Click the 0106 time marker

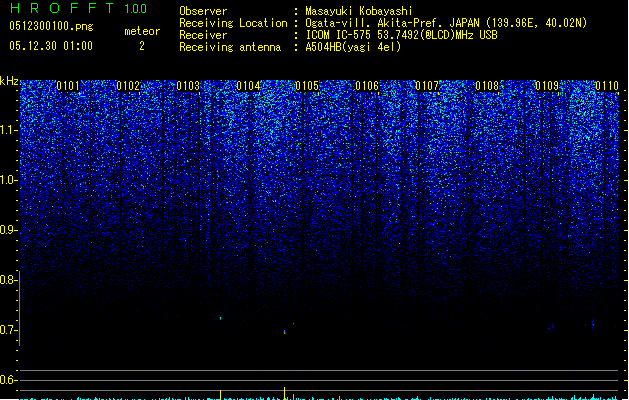click(x=367, y=86)
